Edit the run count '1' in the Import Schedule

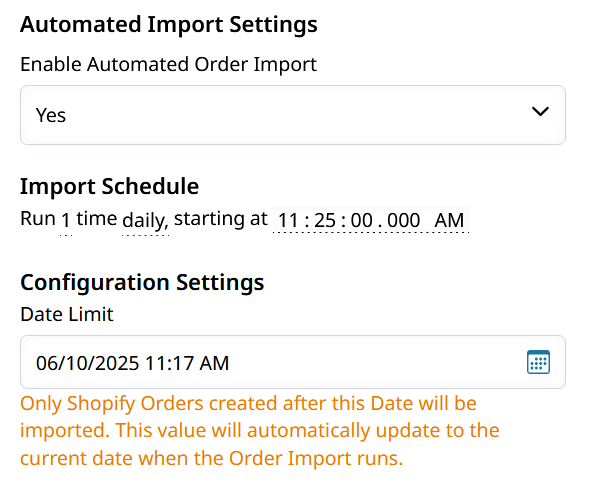(x=66, y=220)
